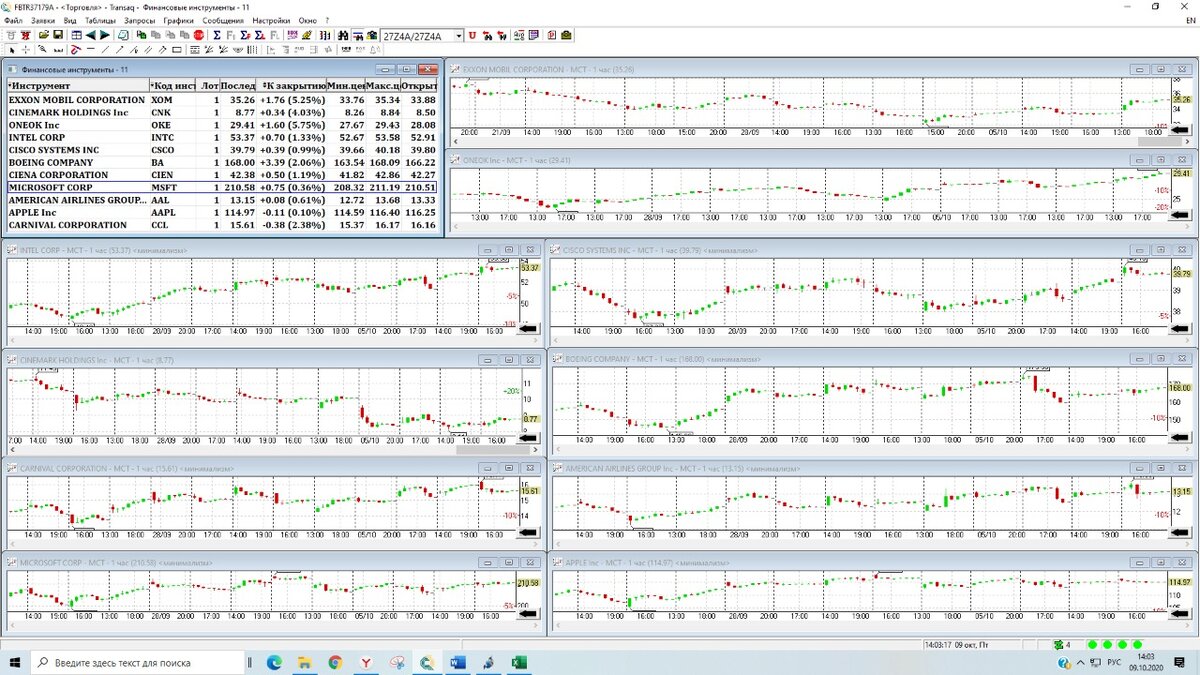Click the green left arrow toolbar icon
Viewport: 1200px width, 675px height.
90,35
